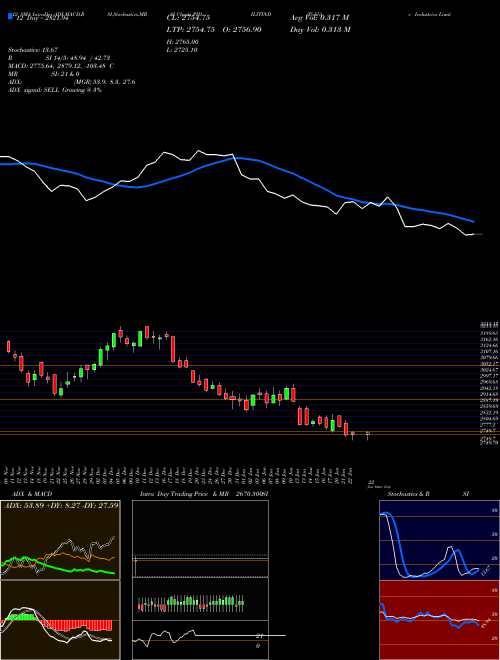Image resolution: width=500 pixels, height=660 pixels.
Task: Click the 'O: 2756.90' open value
Action: [x=240, y=29]
